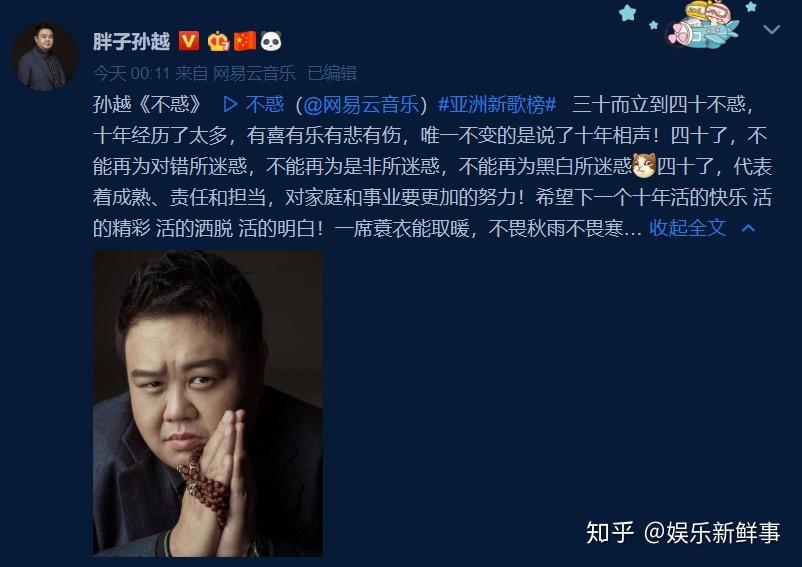This screenshot has width=802, height=567.
Task: Click the up caret beside 收起全文
Action: pyautogui.click(x=748, y=228)
